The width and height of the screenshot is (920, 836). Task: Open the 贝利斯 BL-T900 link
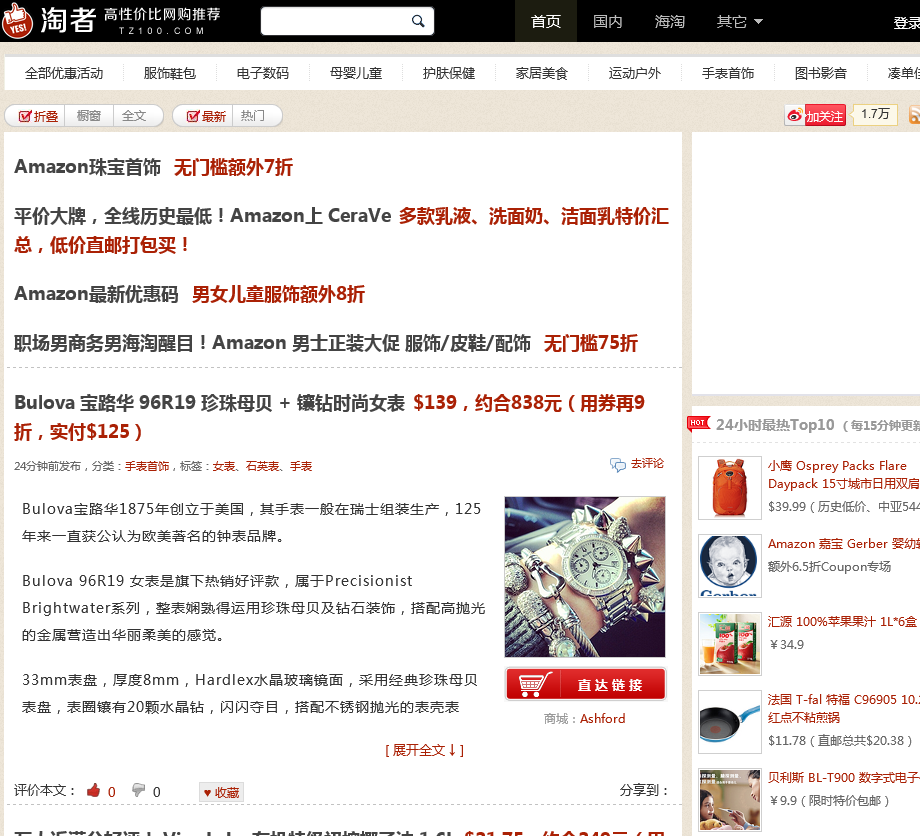[844, 778]
